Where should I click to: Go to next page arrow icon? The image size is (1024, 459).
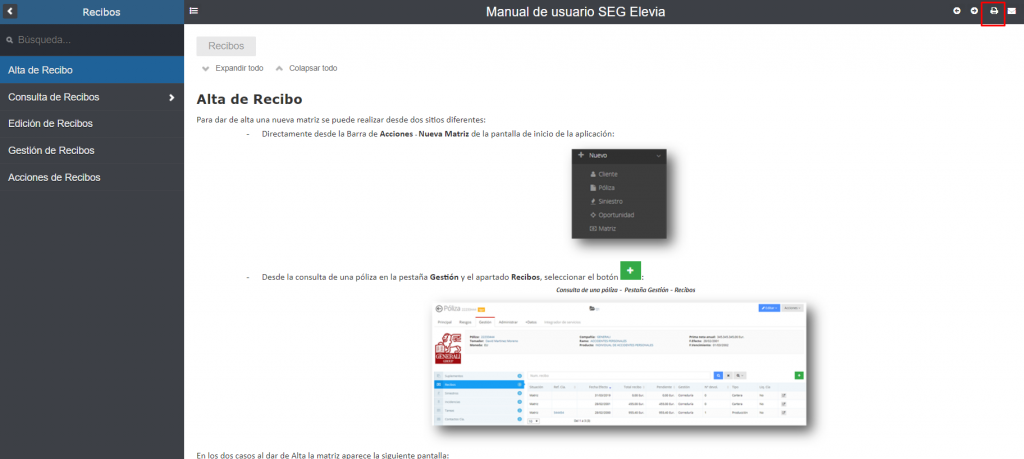(974, 11)
